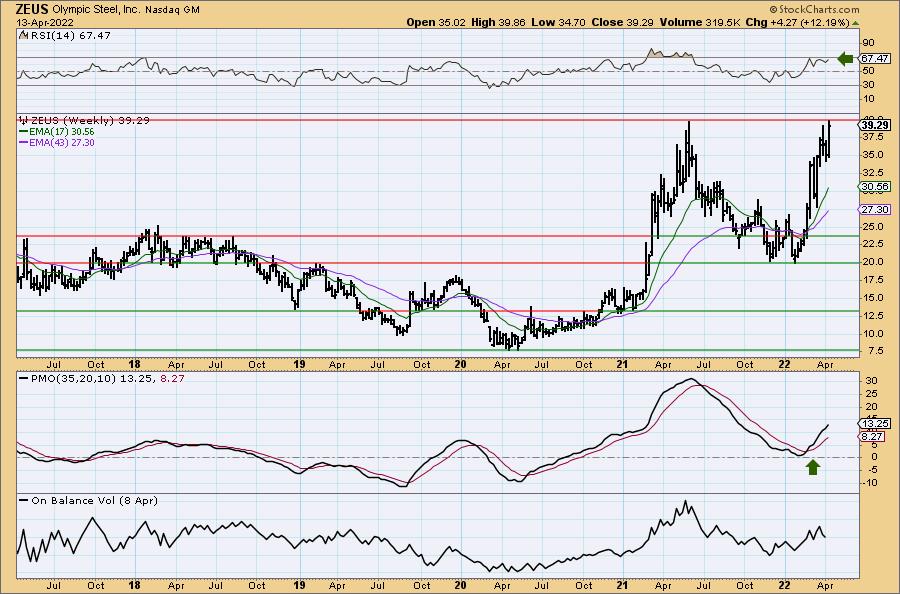Click the 17.5 price axis label
900x594 pixels.
[872, 279]
